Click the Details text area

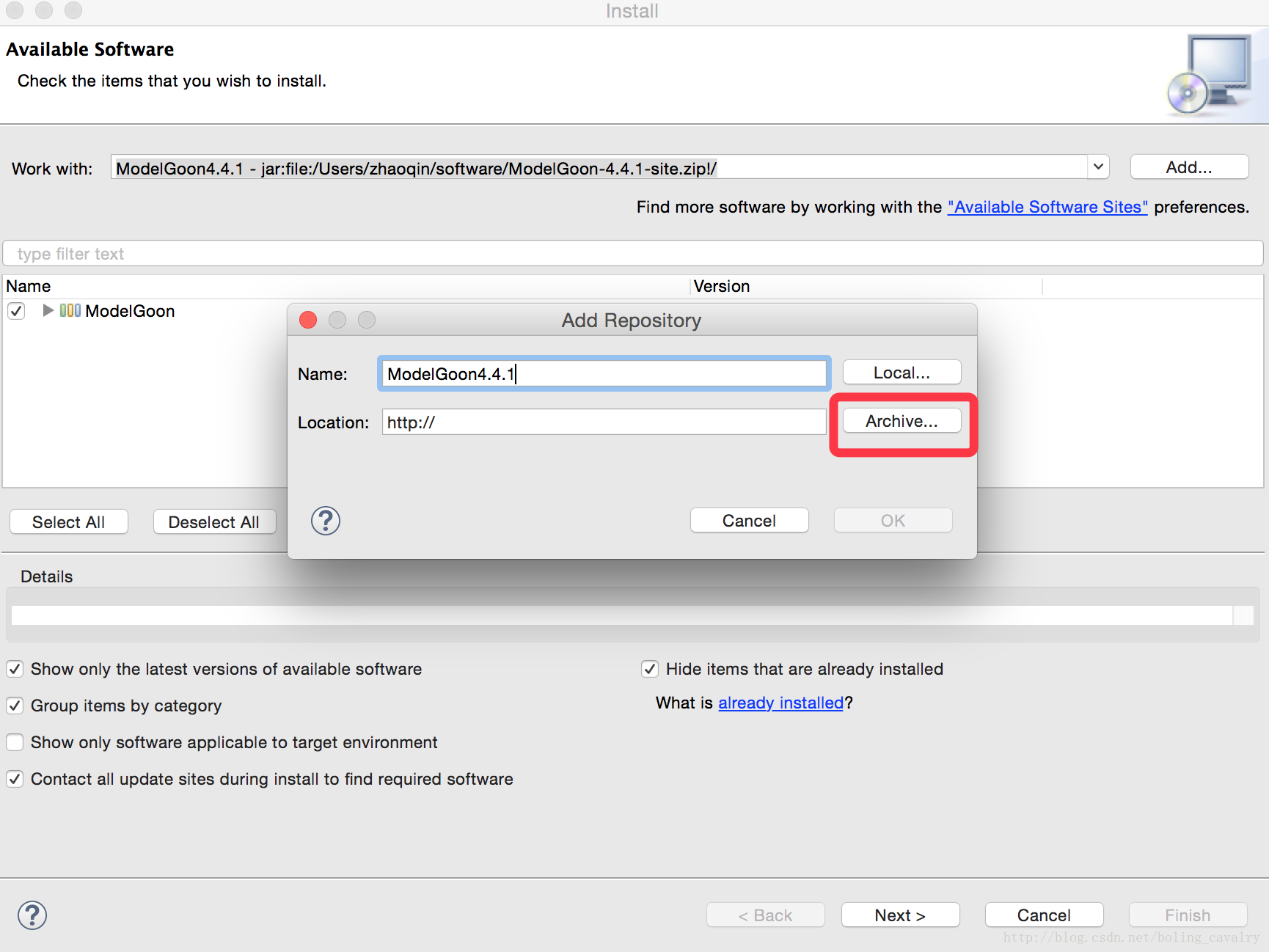click(x=622, y=615)
